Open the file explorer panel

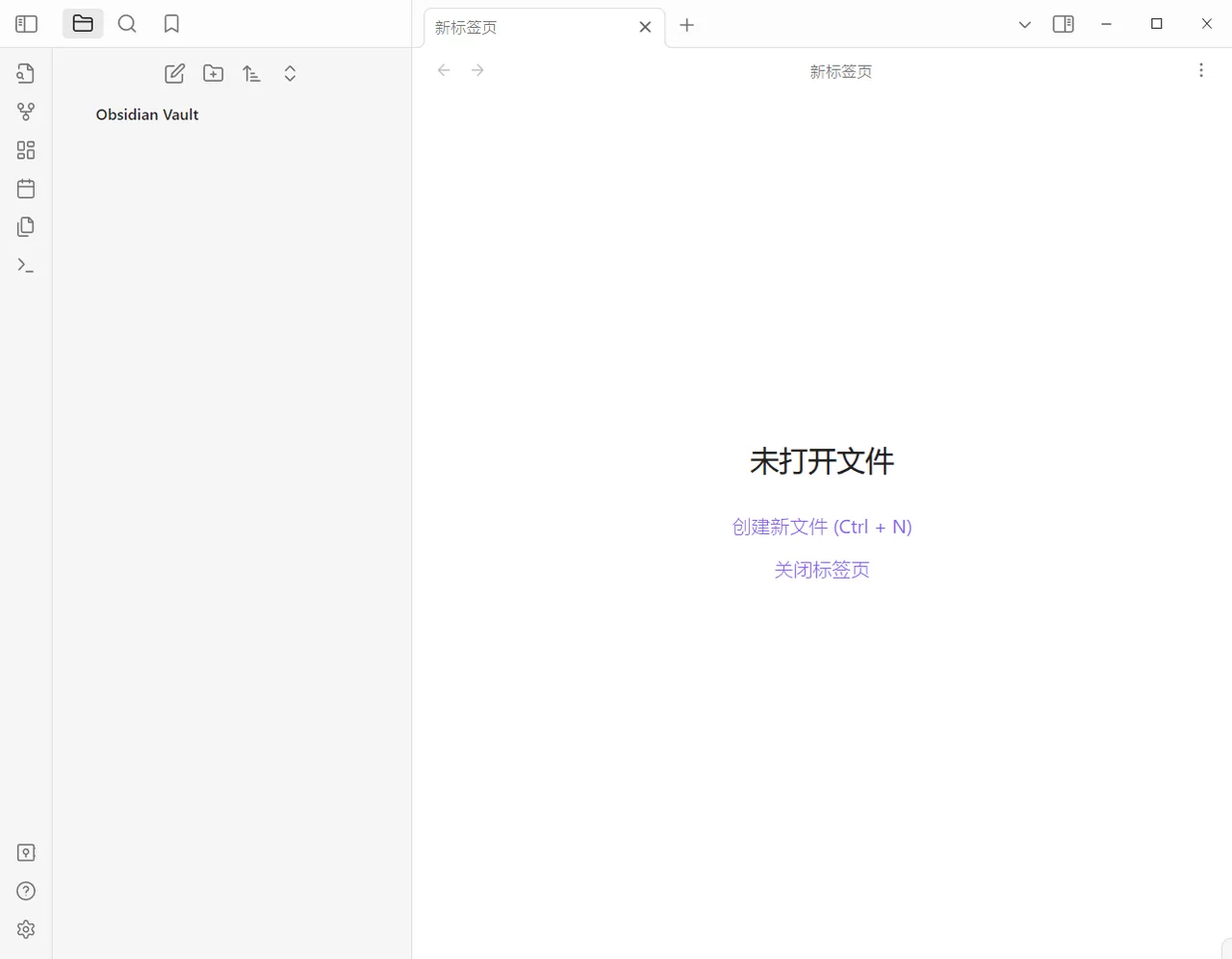click(83, 24)
